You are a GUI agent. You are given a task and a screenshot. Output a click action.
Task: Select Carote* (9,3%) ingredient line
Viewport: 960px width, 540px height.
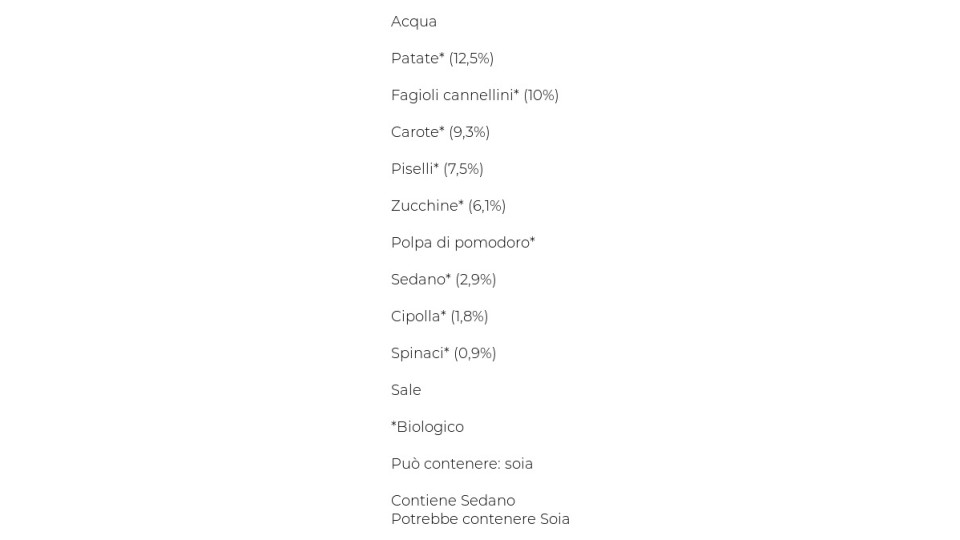440,132
